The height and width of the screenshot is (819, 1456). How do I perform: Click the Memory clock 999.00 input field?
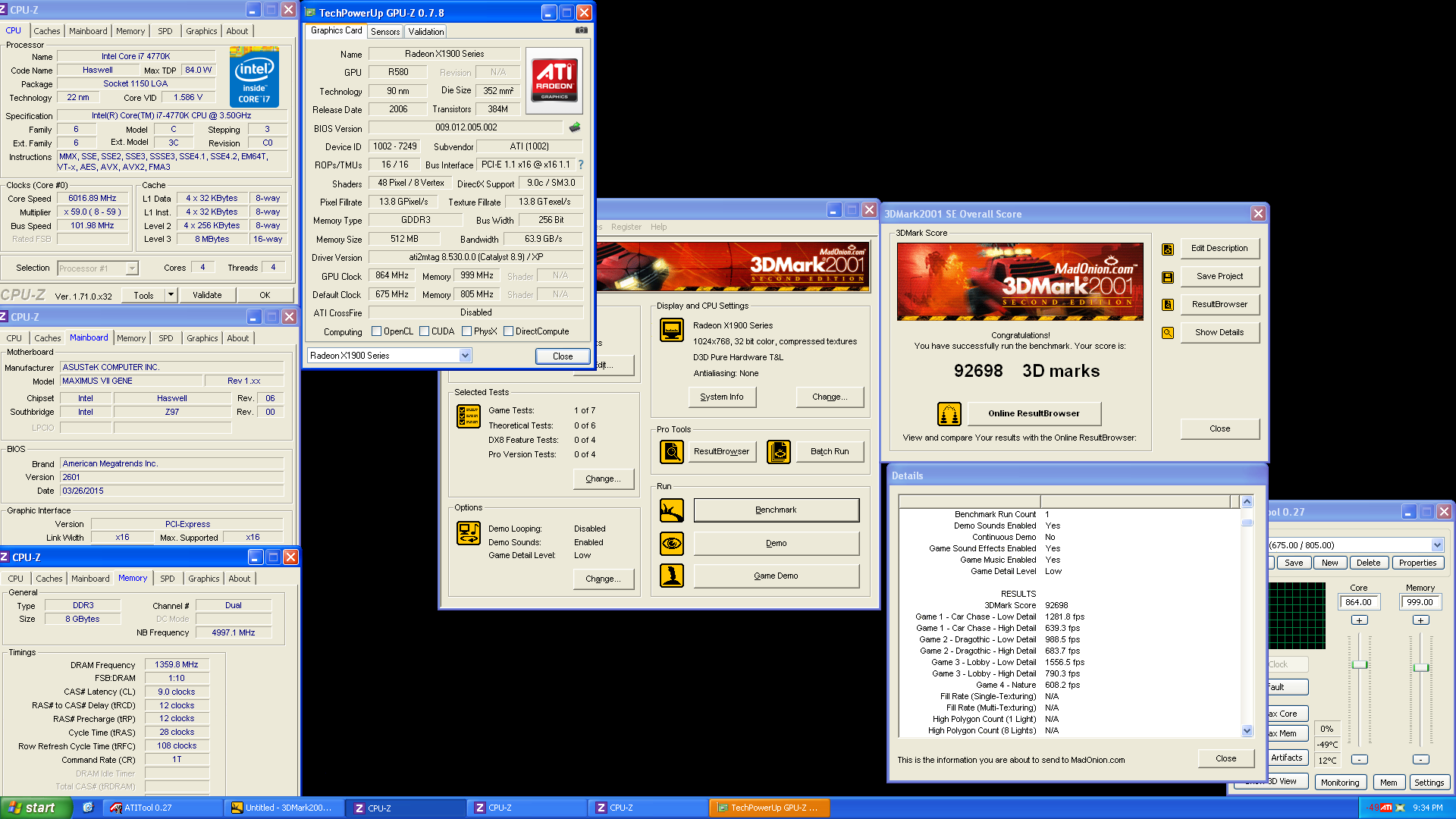(1420, 603)
